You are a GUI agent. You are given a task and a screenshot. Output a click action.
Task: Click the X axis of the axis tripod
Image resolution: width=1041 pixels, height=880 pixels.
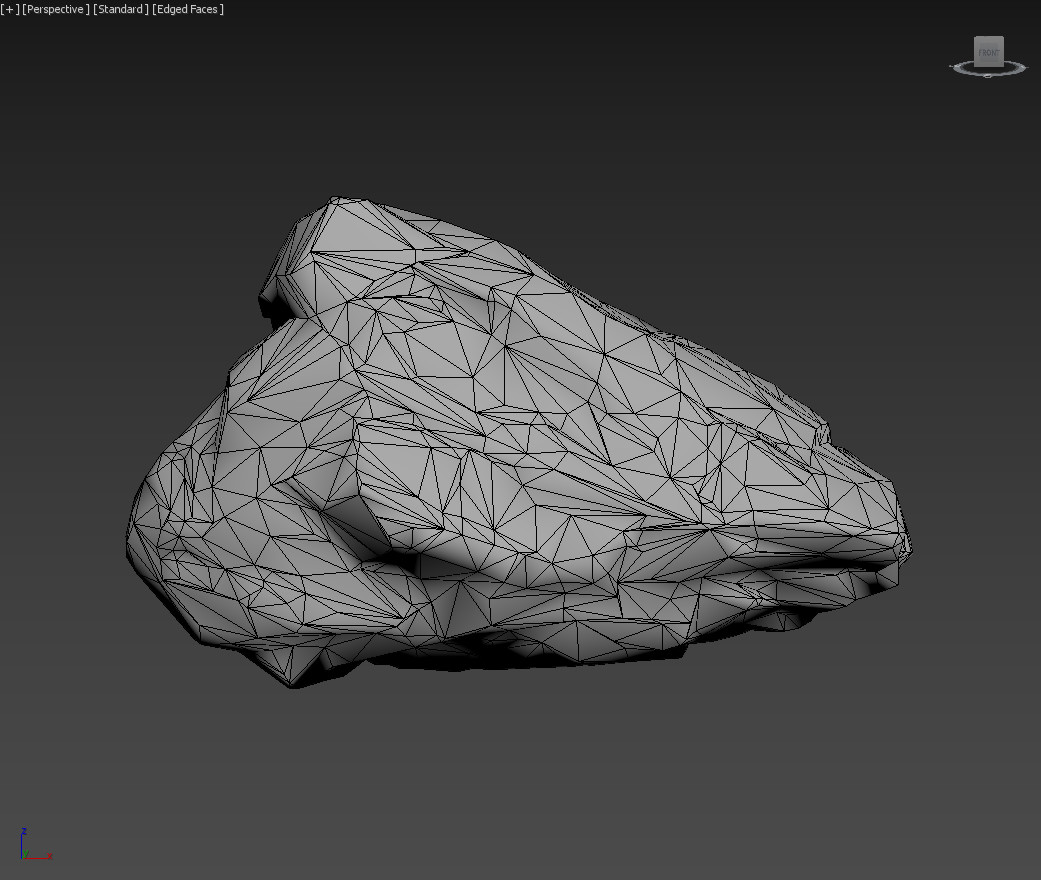(40, 856)
